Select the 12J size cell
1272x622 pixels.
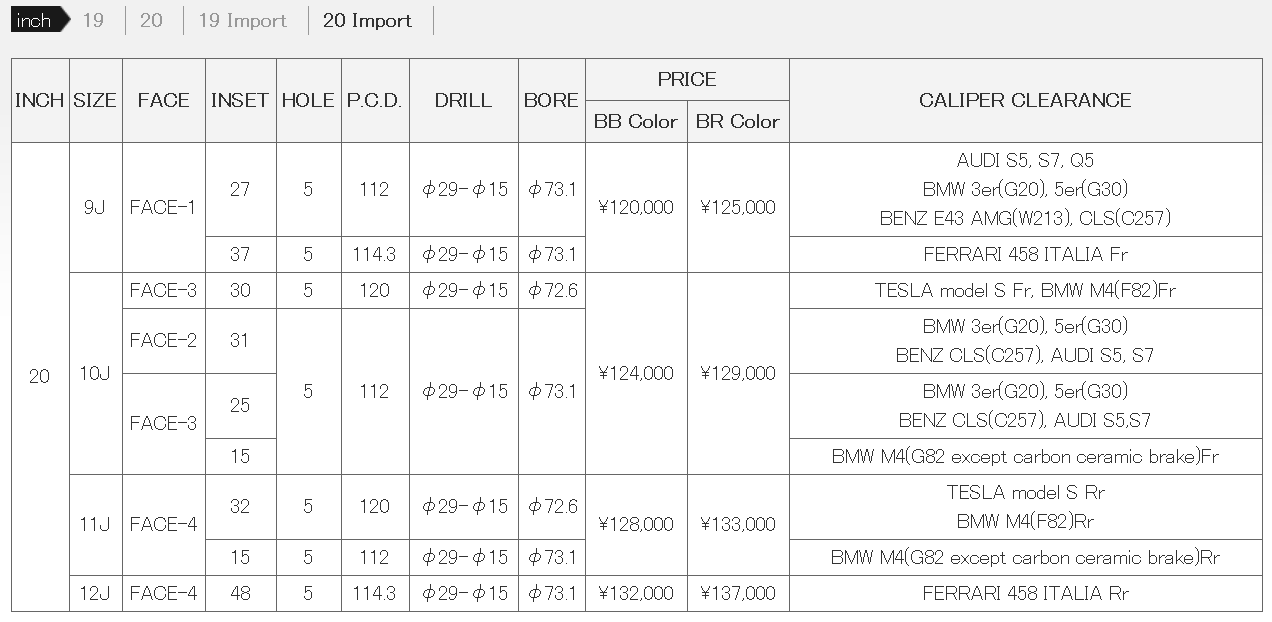[95, 593]
